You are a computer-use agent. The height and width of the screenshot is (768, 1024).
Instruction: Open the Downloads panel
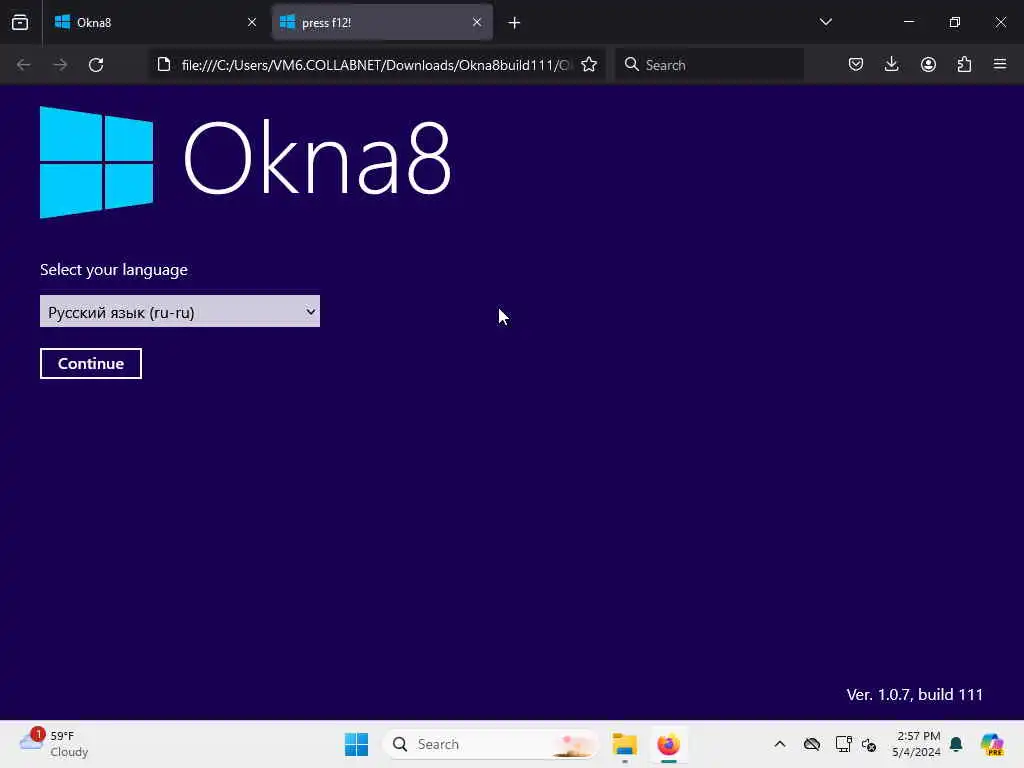pyautogui.click(x=891, y=64)
